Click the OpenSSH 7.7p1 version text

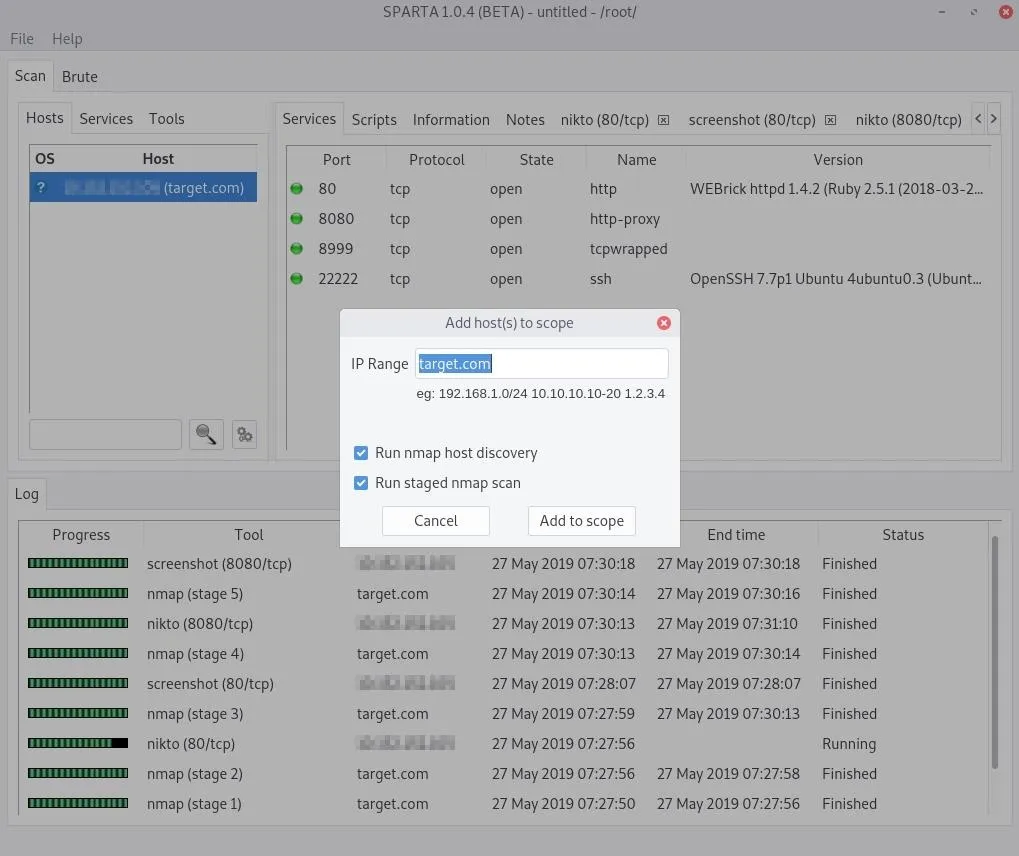836,279
